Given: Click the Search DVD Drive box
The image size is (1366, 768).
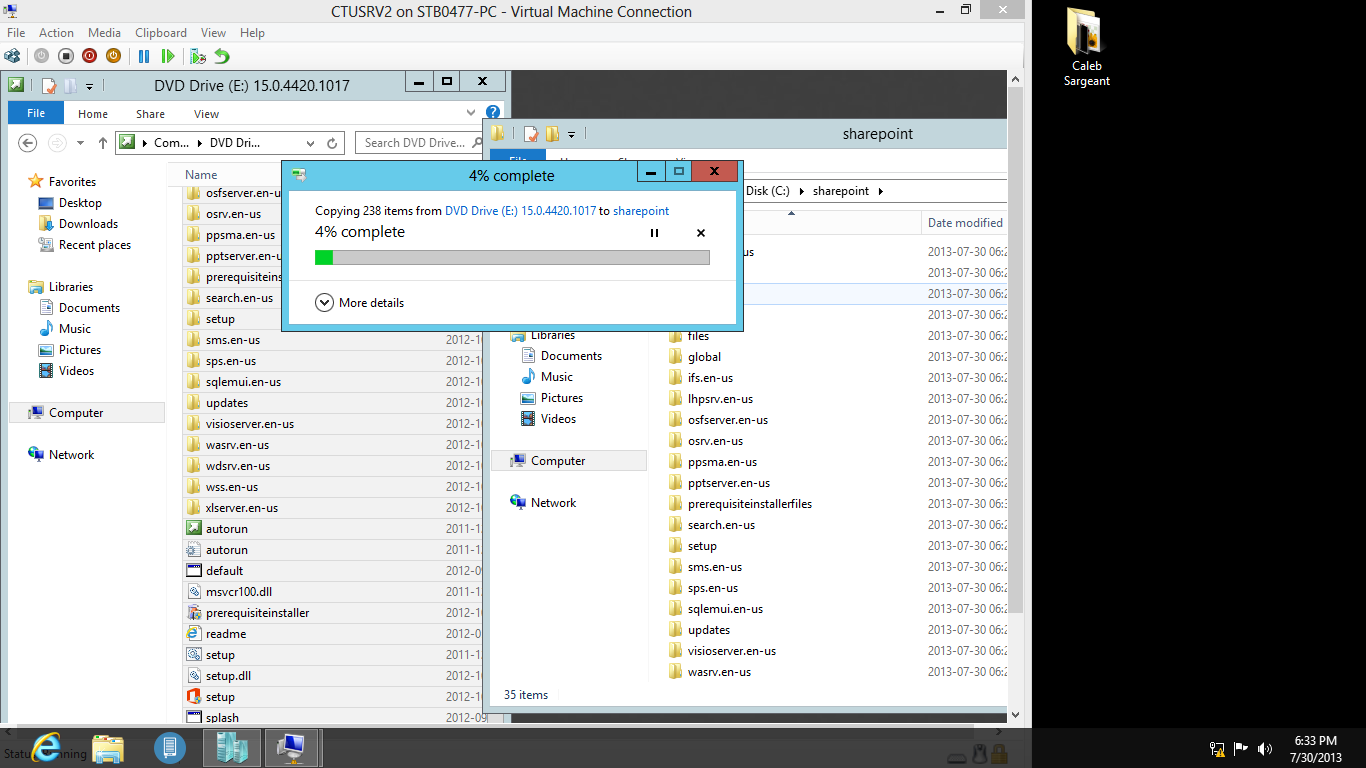Looking at the screenshot, I should [421, 143].
